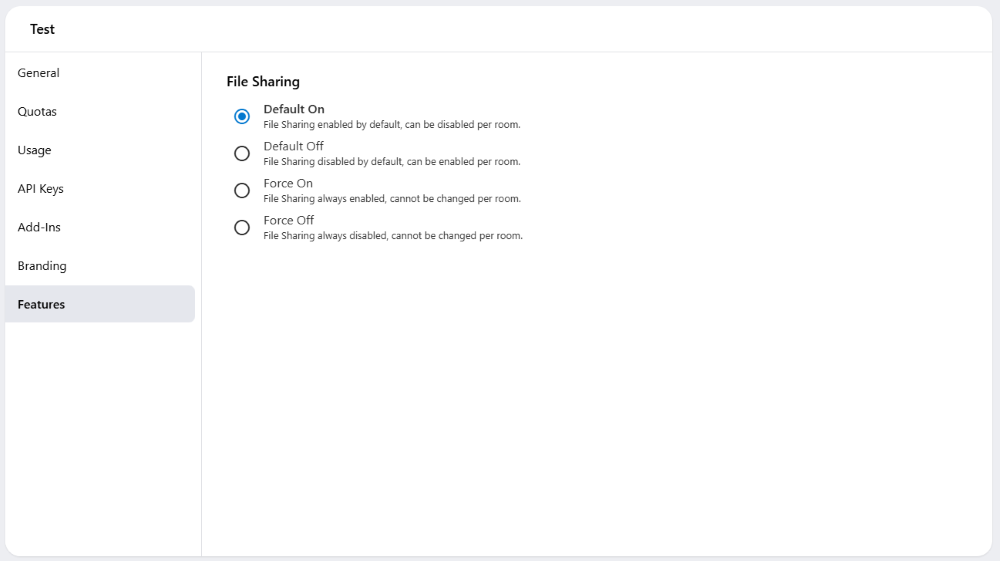Open the API Keys tab

pyautogui.click(x=100, y=189)
